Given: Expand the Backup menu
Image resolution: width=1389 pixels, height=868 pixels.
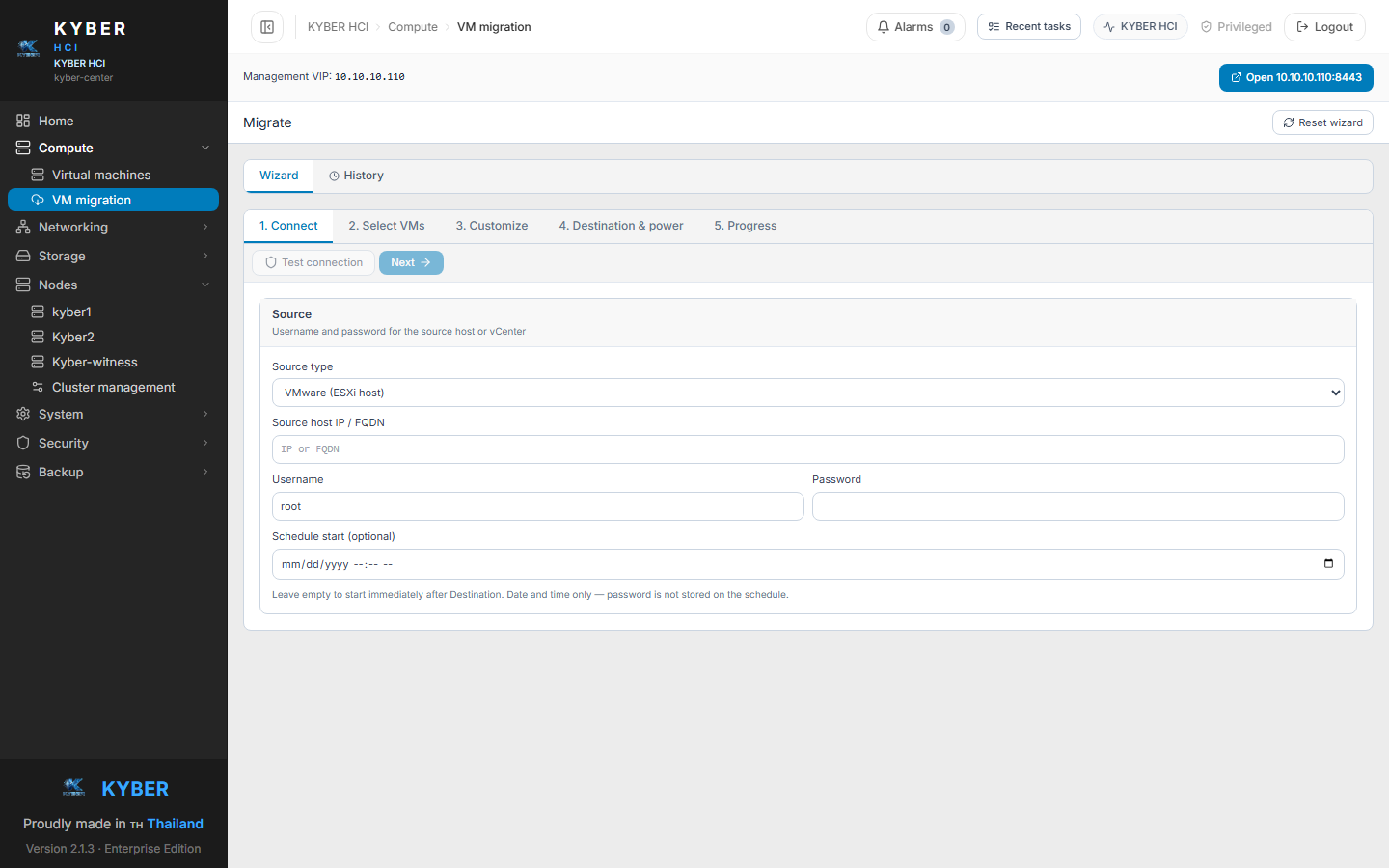Looking at the screenshot, I should coord(114,472).
